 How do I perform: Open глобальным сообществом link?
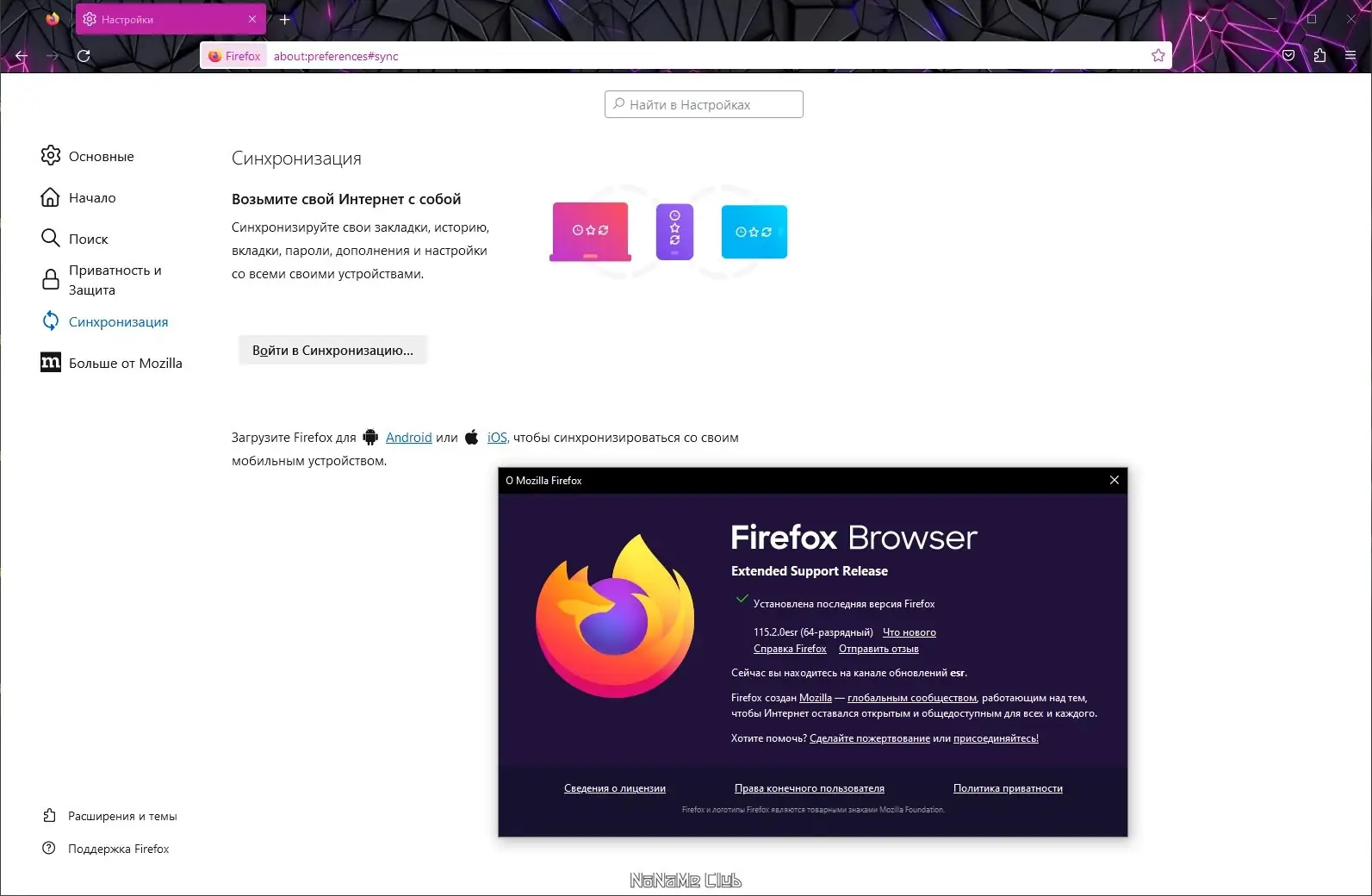pyautogui.click(x=912, y=698)
